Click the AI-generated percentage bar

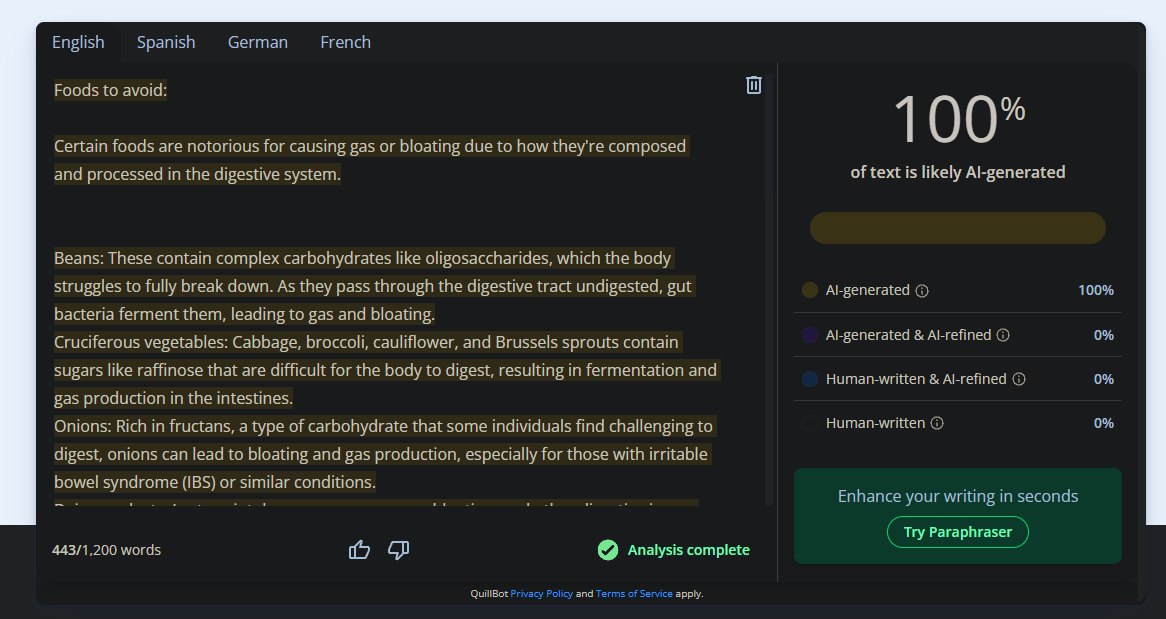pos(957,228)
